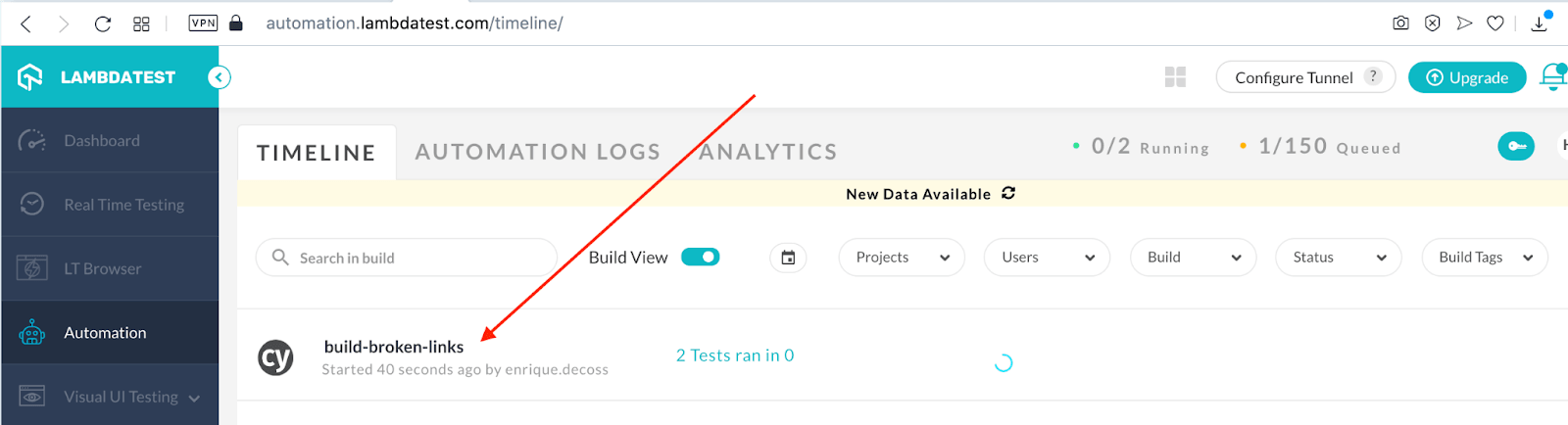
Task: Open the calendar date filter
Action: [788, 258]
